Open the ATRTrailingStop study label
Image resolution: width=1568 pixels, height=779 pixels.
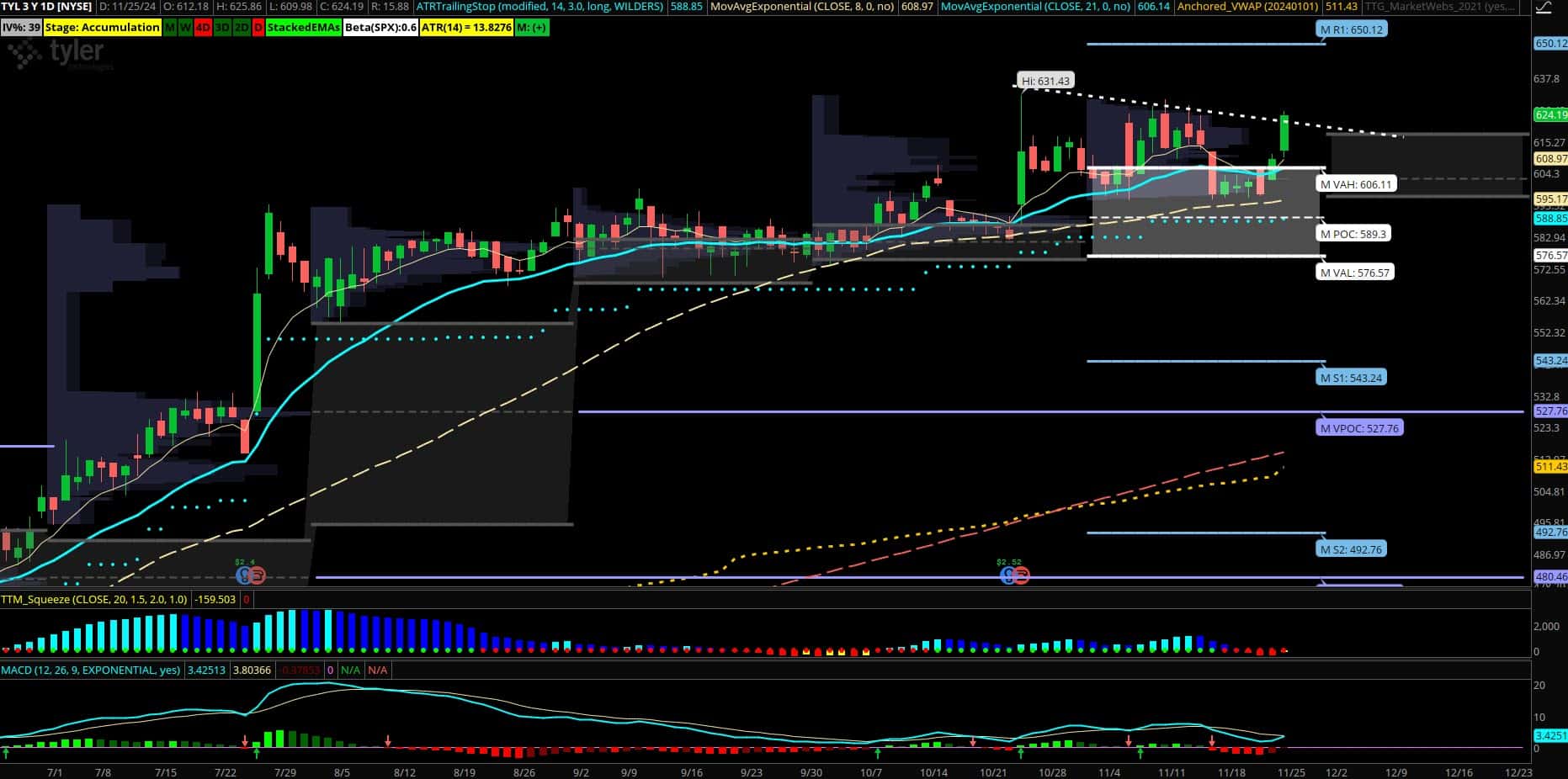tap(540, 7)
